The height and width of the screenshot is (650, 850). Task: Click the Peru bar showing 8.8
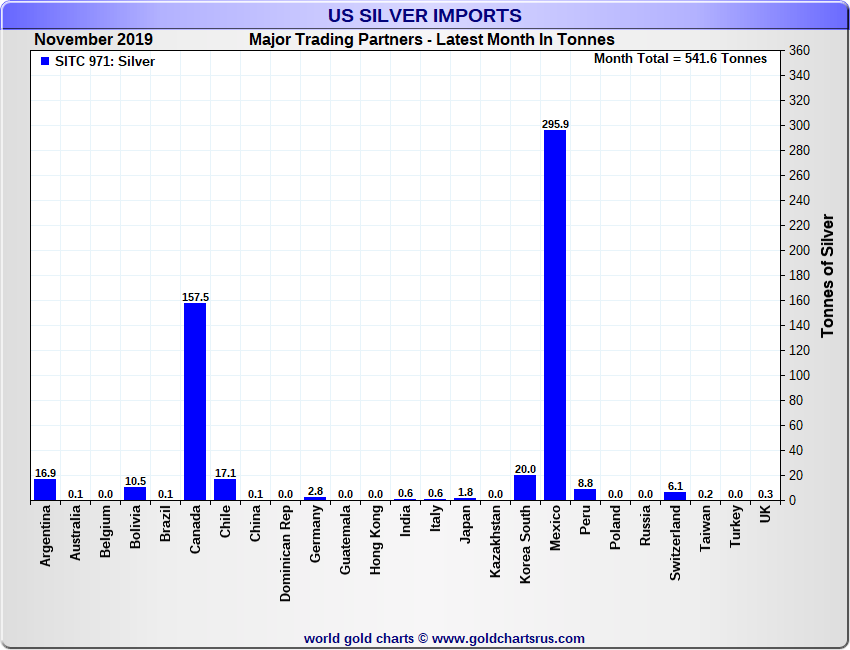585,495
